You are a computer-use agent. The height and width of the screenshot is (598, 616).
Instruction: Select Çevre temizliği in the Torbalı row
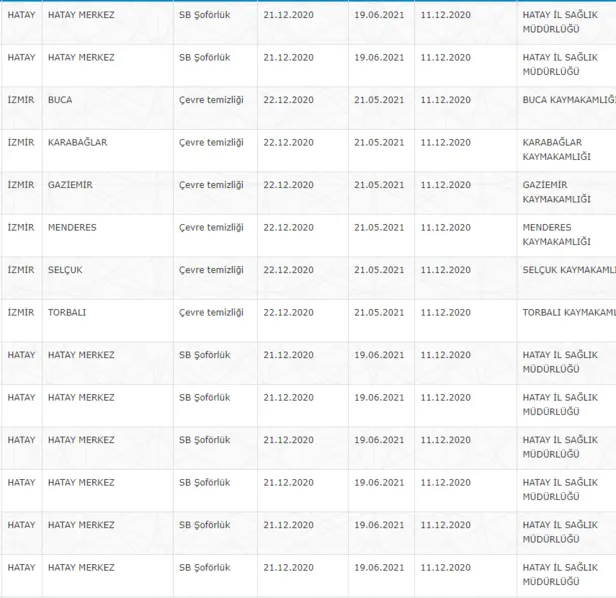point(211,312)
